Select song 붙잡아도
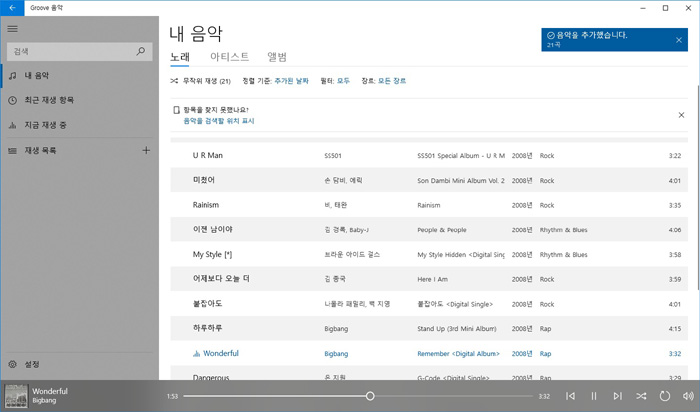 pyautogui.click(x=207, y=304)
